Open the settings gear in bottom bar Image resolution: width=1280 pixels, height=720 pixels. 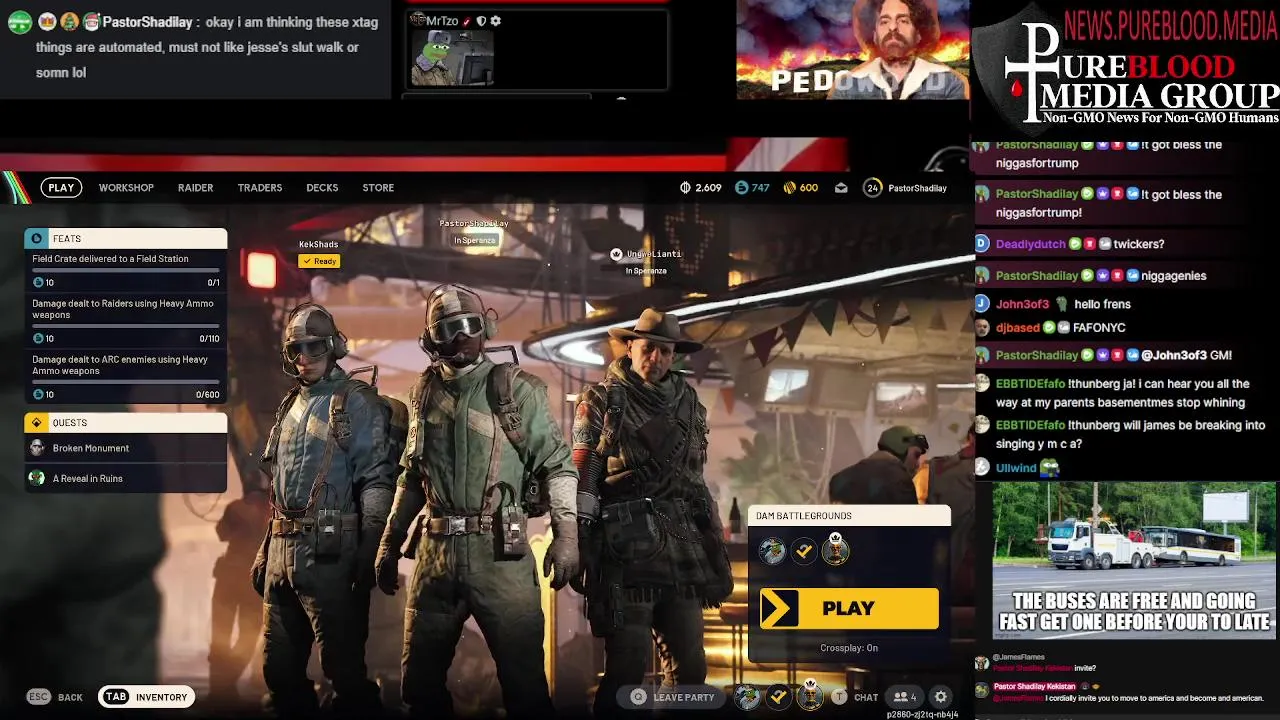(x=941, y=697)
